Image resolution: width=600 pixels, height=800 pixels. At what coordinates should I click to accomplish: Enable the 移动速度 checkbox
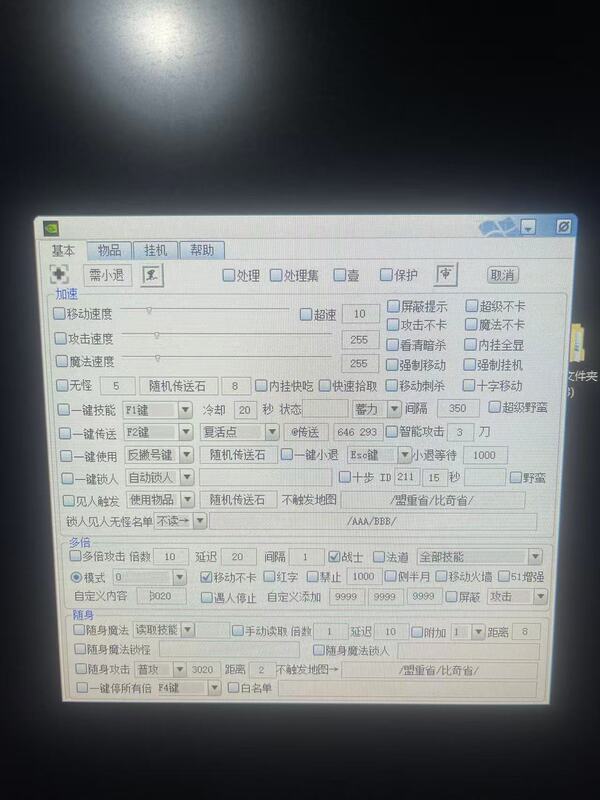[60, 313]
